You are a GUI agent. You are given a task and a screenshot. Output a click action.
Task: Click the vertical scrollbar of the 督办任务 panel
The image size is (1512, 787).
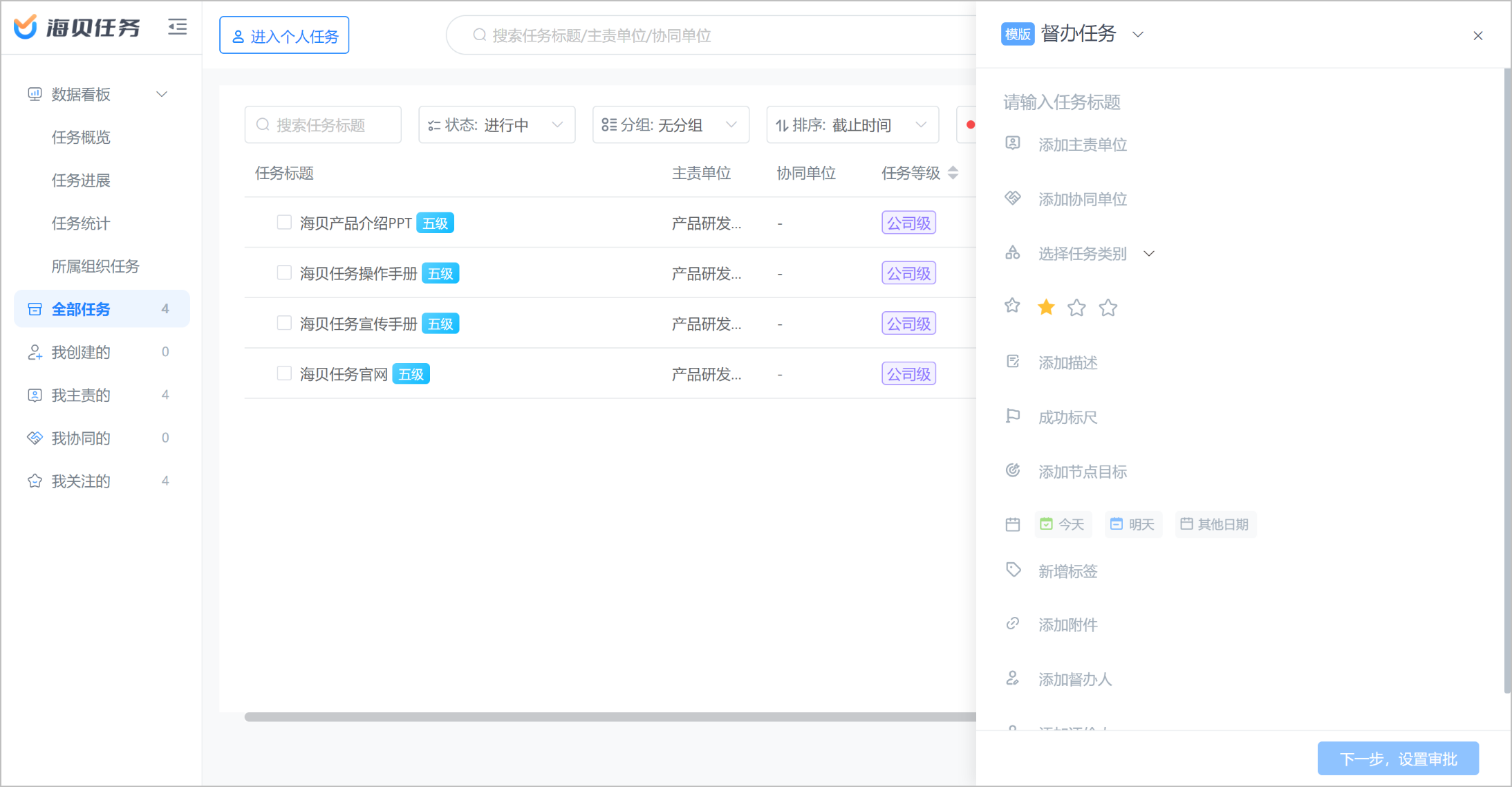1507,380
